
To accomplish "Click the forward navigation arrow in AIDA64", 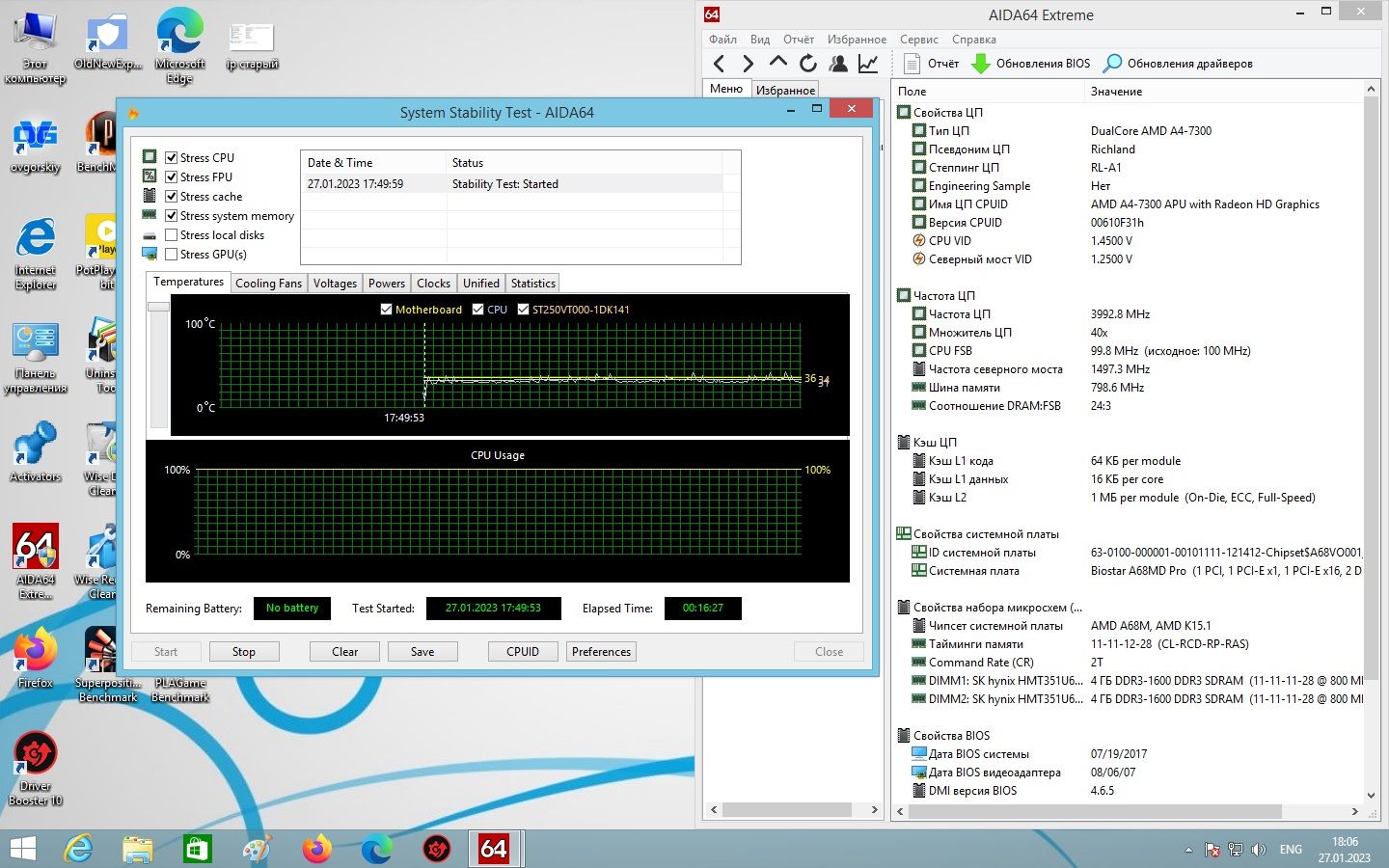I will [x=748, y=64].
